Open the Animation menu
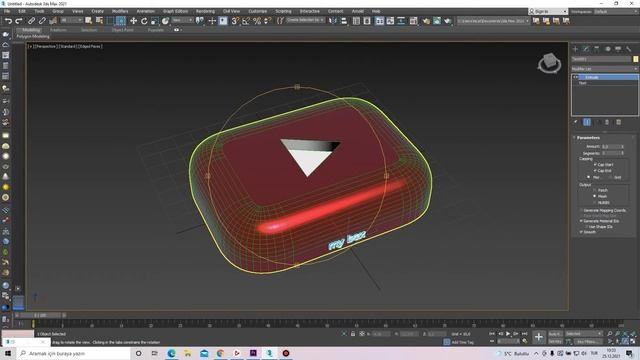The image size is (640, 360). [145, 11]
